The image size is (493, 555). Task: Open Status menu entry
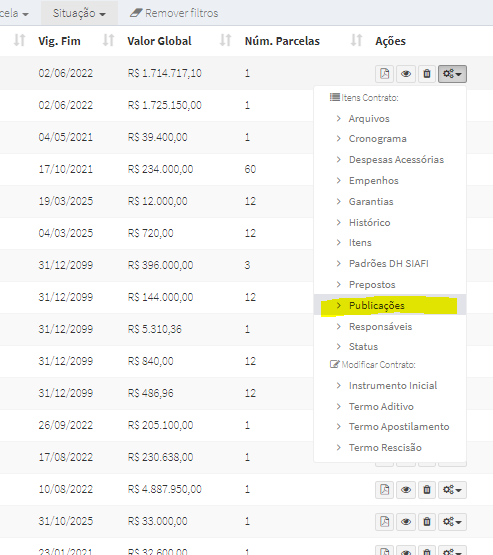pyautogui.click(x=363, y=347)
